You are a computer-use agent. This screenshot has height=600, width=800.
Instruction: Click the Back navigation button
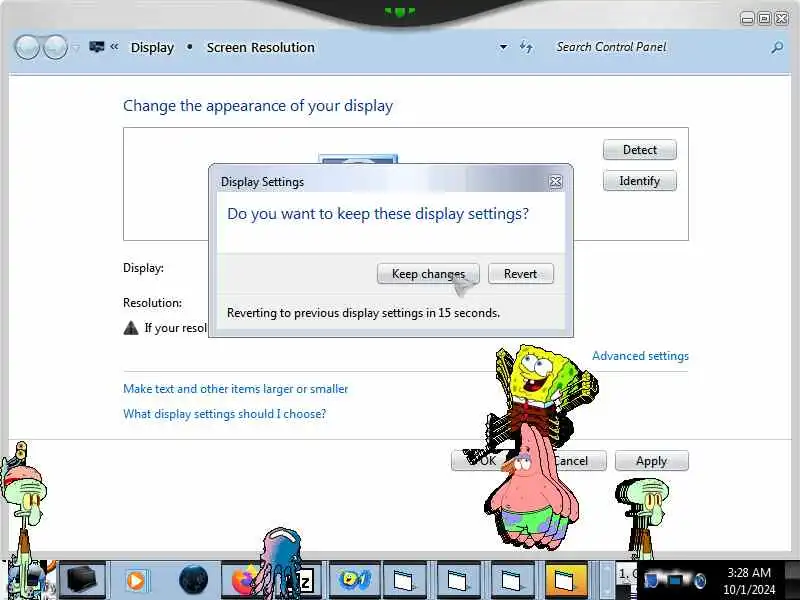[27, 47]
